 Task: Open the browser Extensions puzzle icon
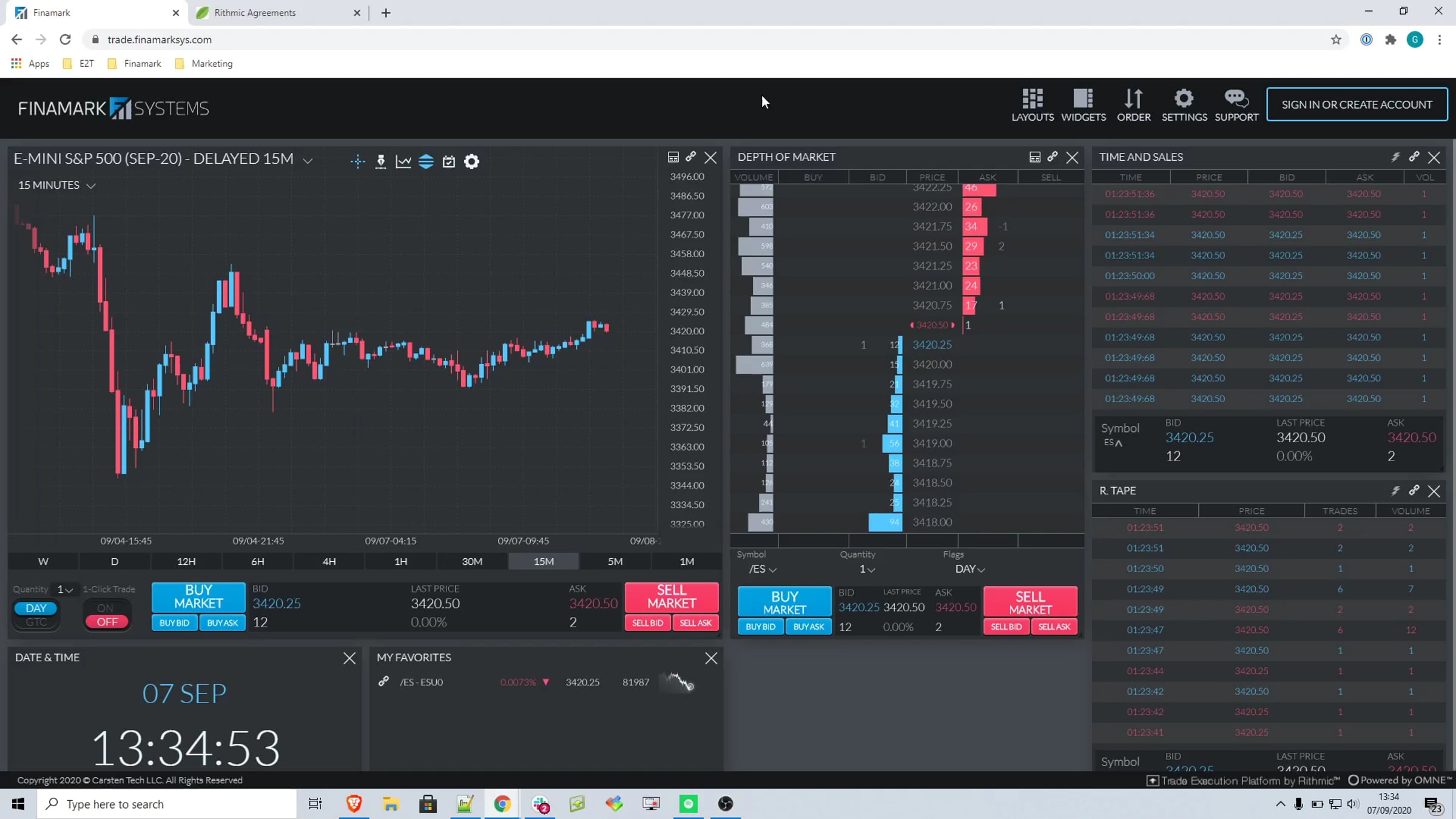tap(1390, 39)
